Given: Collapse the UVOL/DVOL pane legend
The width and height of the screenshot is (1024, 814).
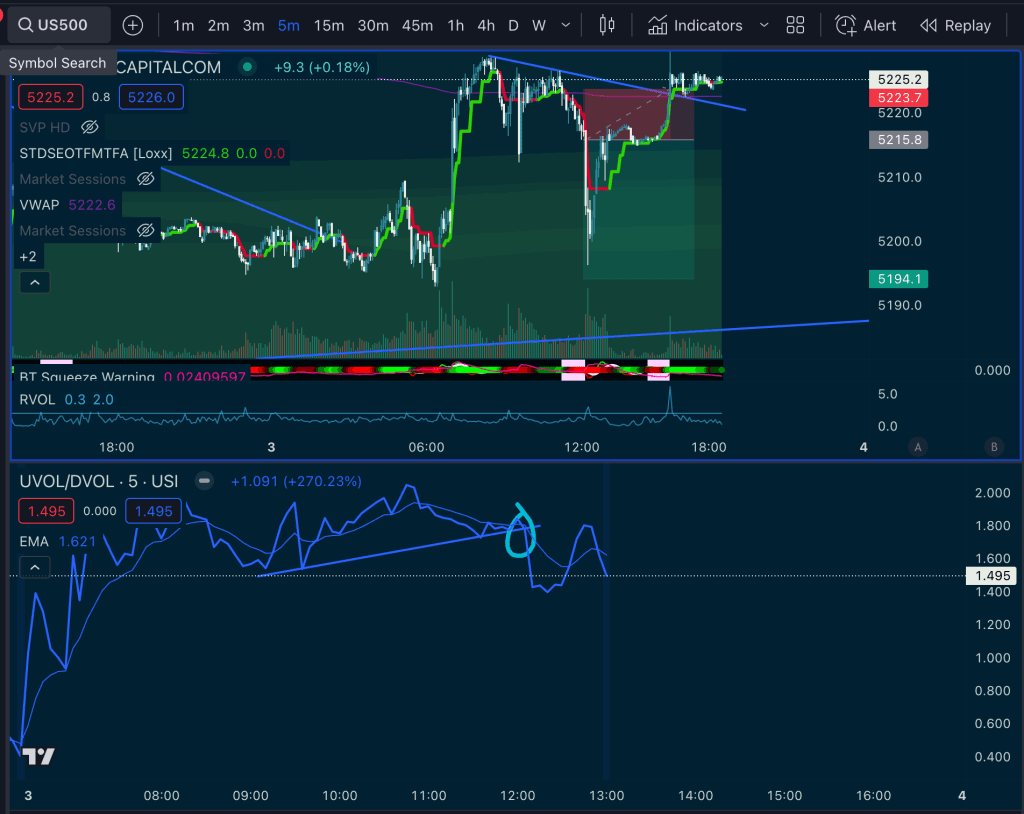Looking at the screenshot, I should (x=34, y=568).
